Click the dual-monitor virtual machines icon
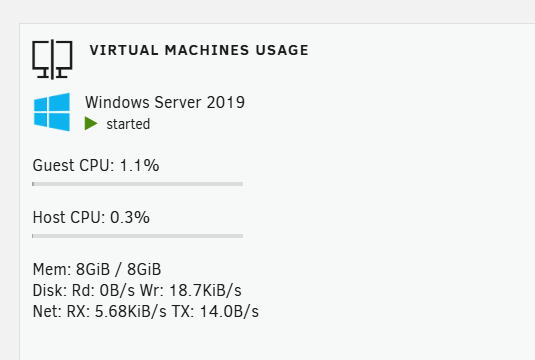The height and width of the screenshot is (360, 535). point(52,59)
